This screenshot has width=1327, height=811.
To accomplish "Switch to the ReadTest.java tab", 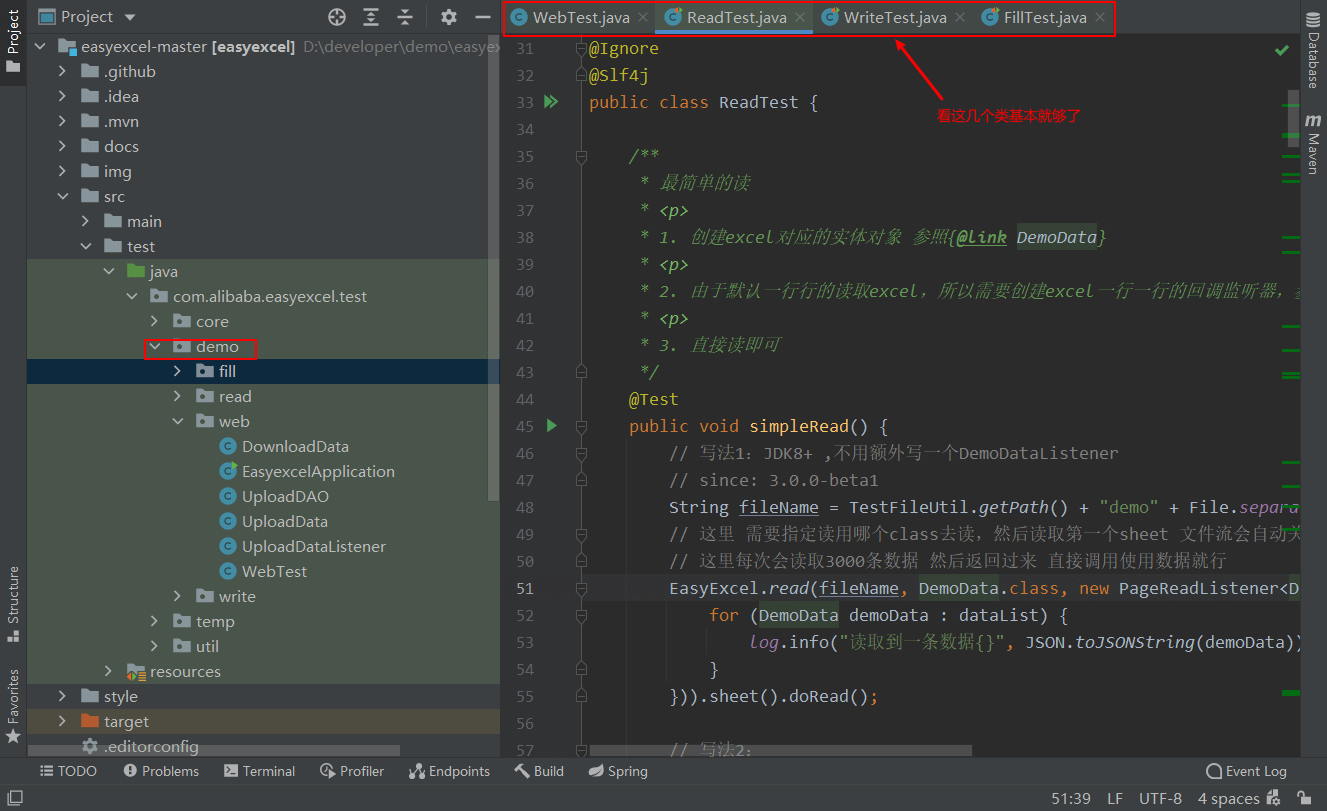I will 737,18.
